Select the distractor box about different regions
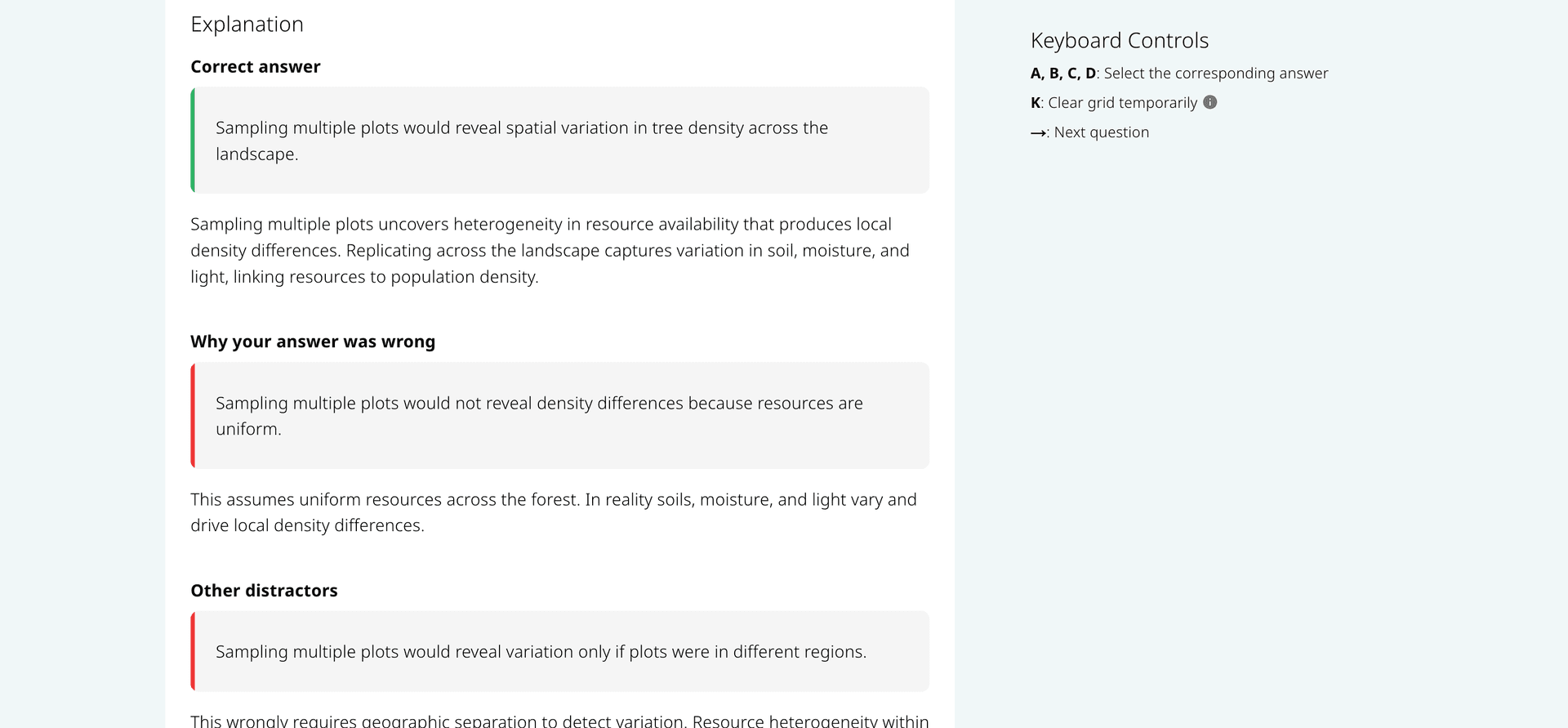Screen dimensions: 1568x728 (x=560, y=651)
